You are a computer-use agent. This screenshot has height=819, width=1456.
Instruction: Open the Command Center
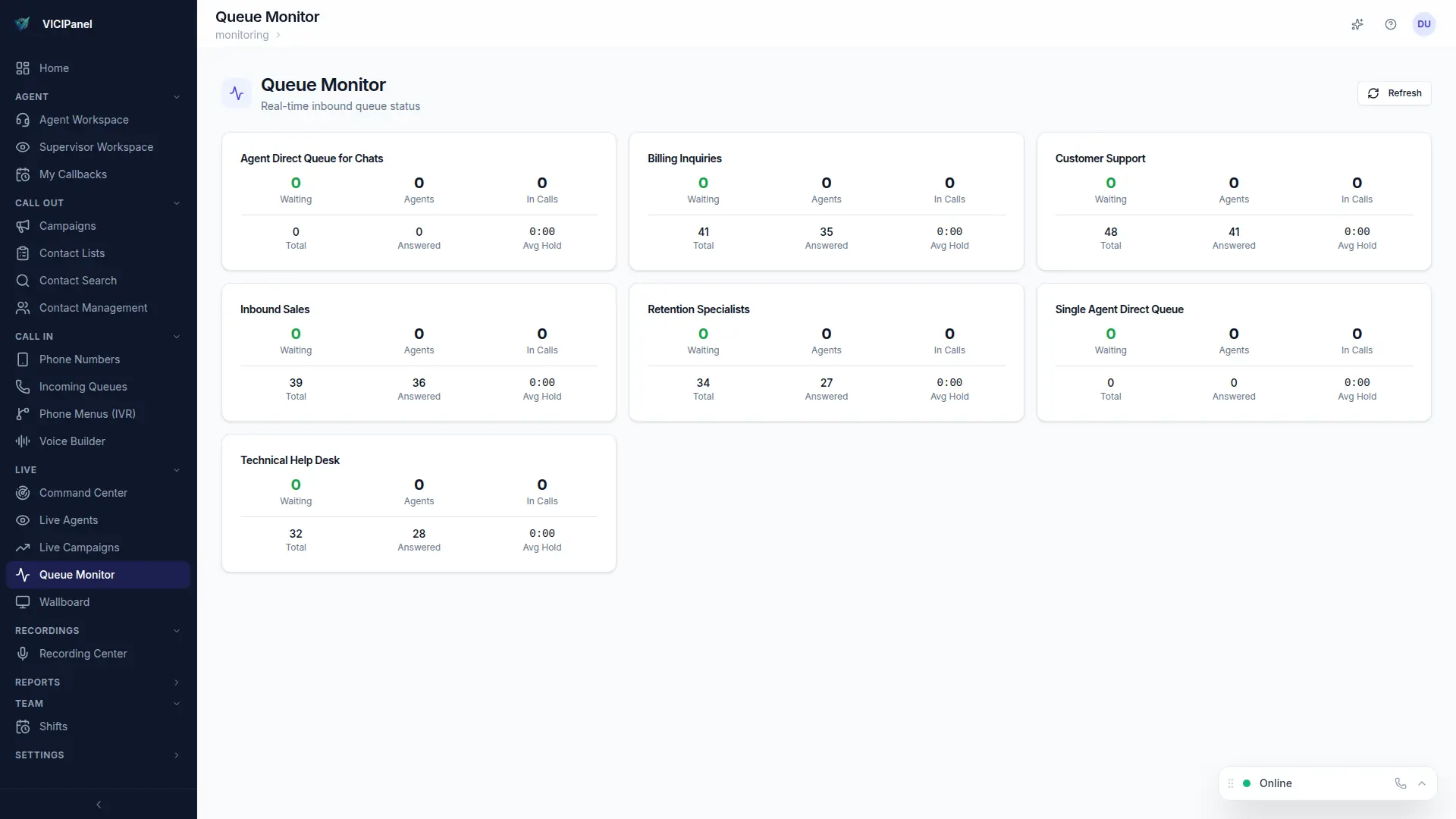click(x=83, y=492)
